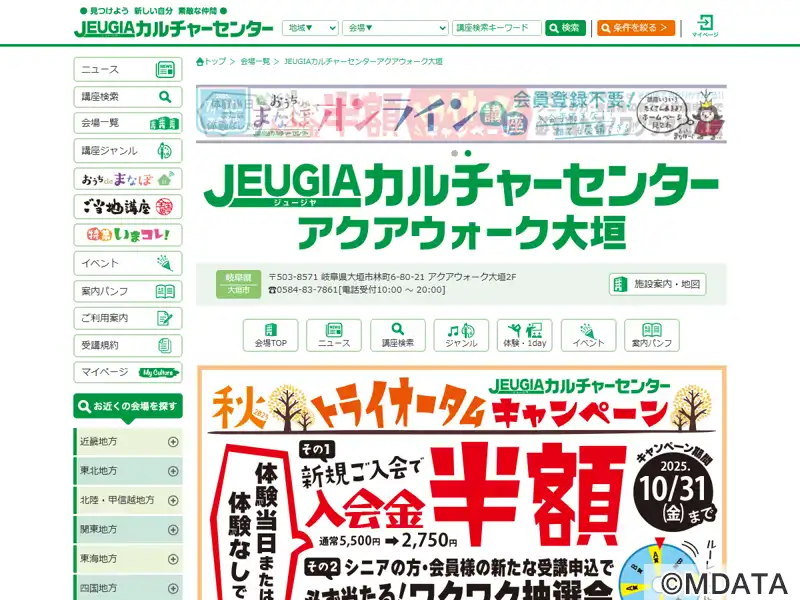
Task: Open the 会場TOP icon tab
Action: [x=270, y=335]
